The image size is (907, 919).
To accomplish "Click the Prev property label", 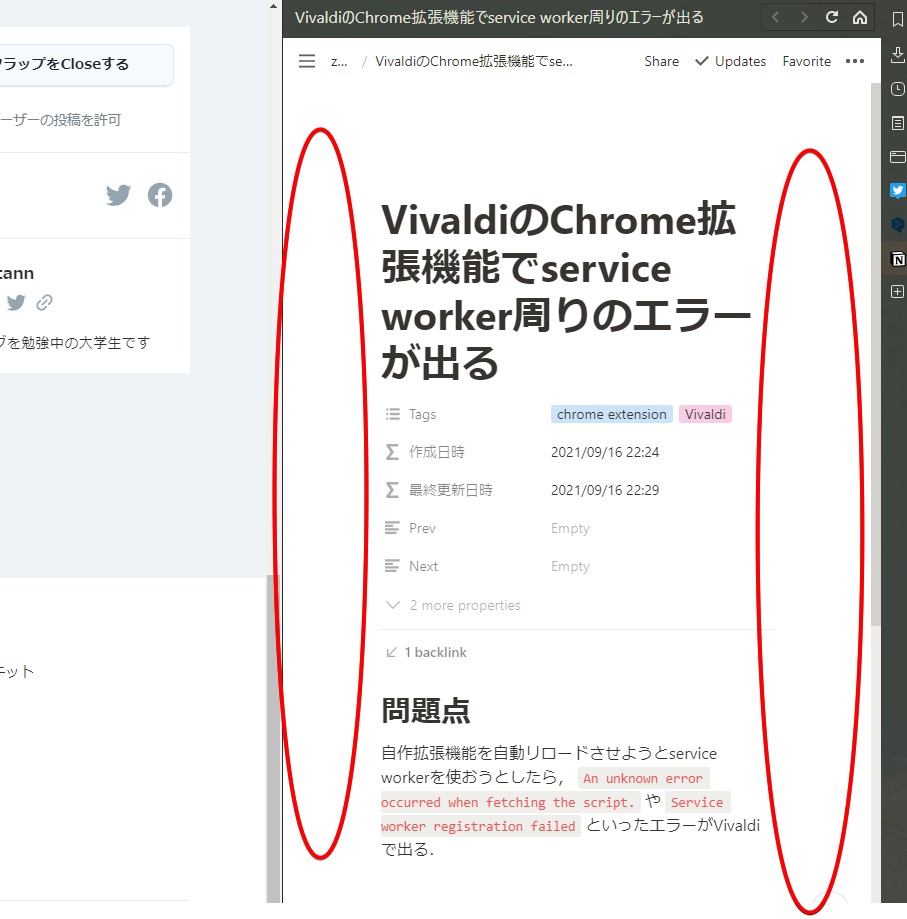I will (410, 528).
